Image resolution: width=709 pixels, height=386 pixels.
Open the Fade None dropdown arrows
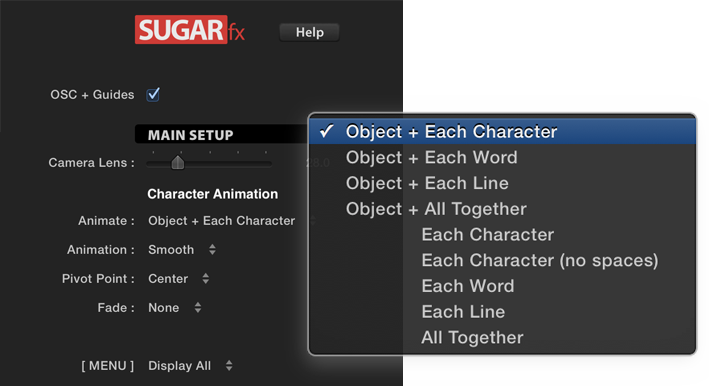198,308
